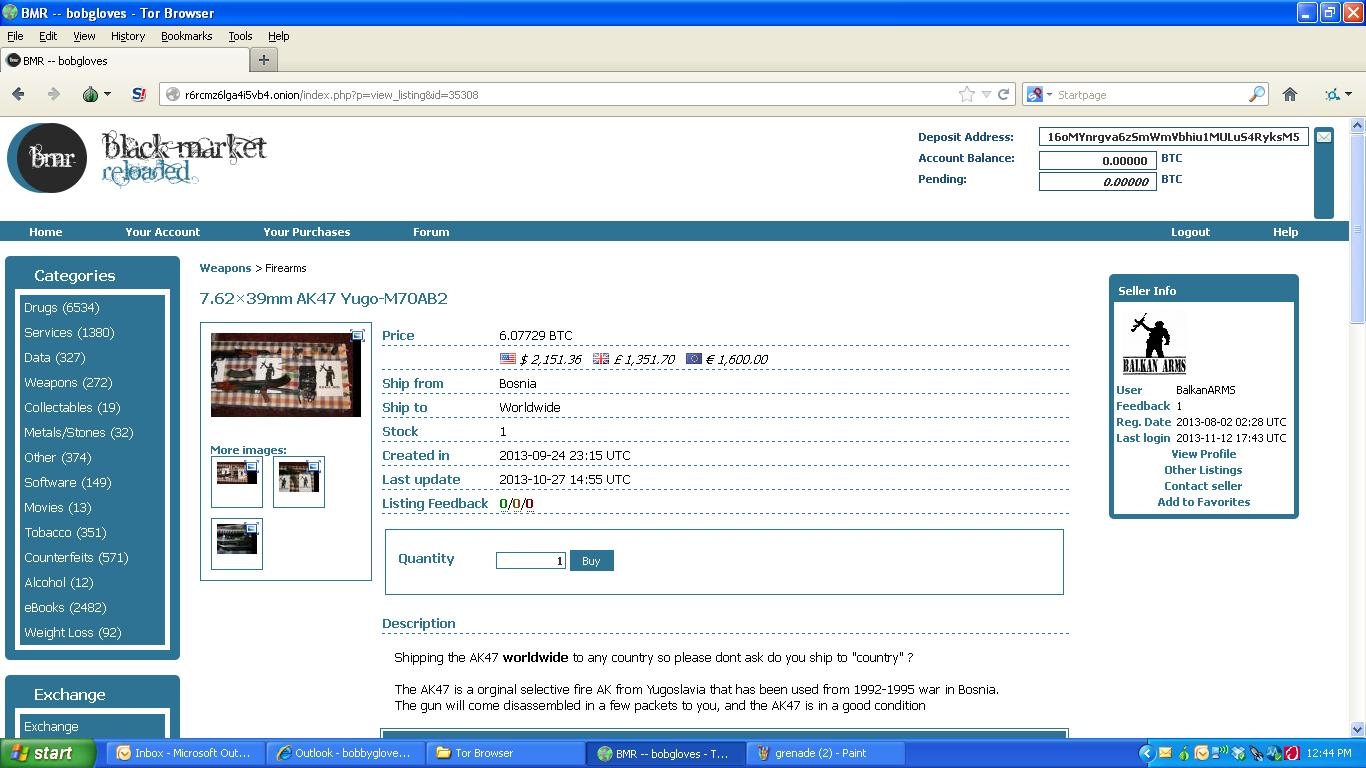The image size is (1366, 768).
Task: Open the Bookmarks menu
Action: pos(186,36)
